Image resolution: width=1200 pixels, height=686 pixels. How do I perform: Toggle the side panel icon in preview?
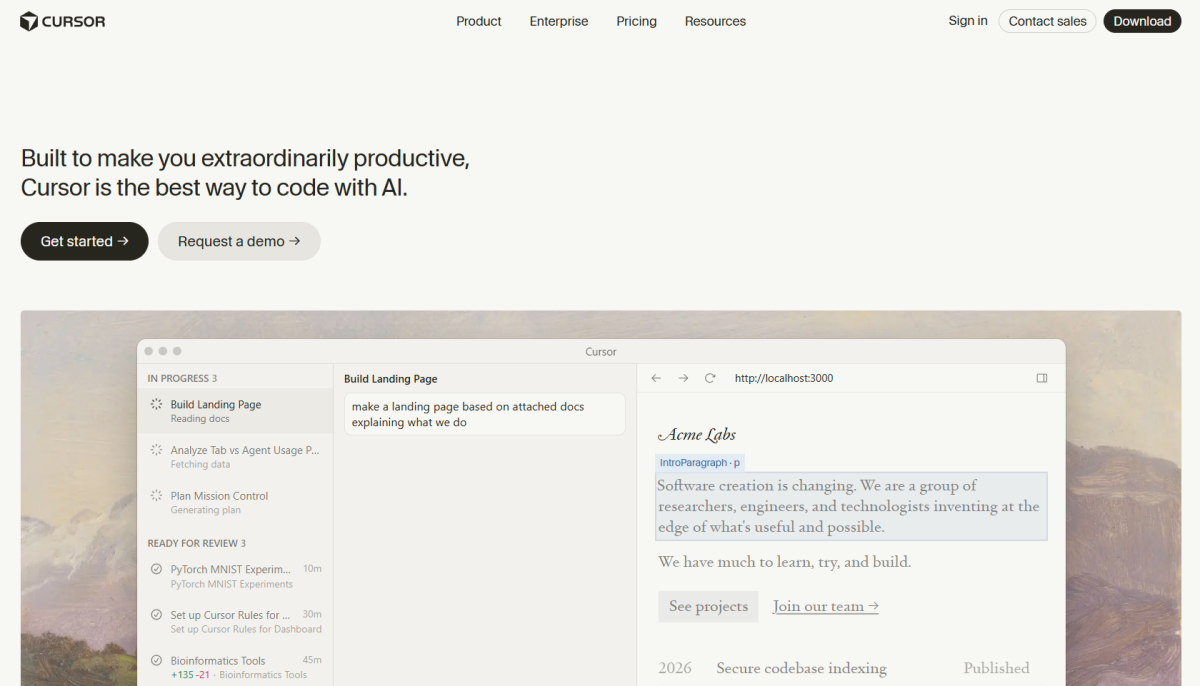pos(1042,378)
